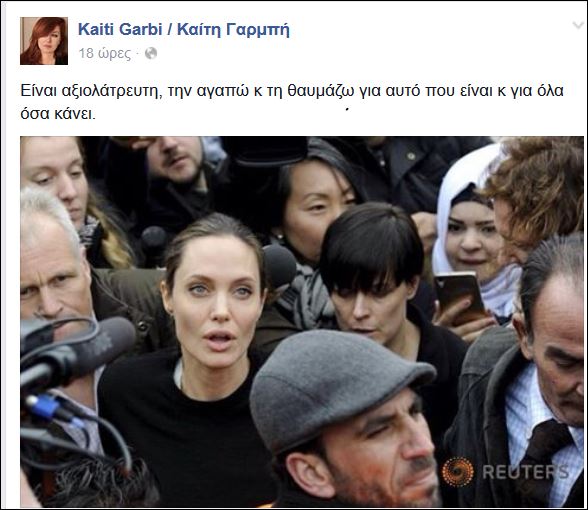Viewport: 588px width, 510px height.
Task: Click the "REUTERS" watermark text
Action: tap(525, 472)
